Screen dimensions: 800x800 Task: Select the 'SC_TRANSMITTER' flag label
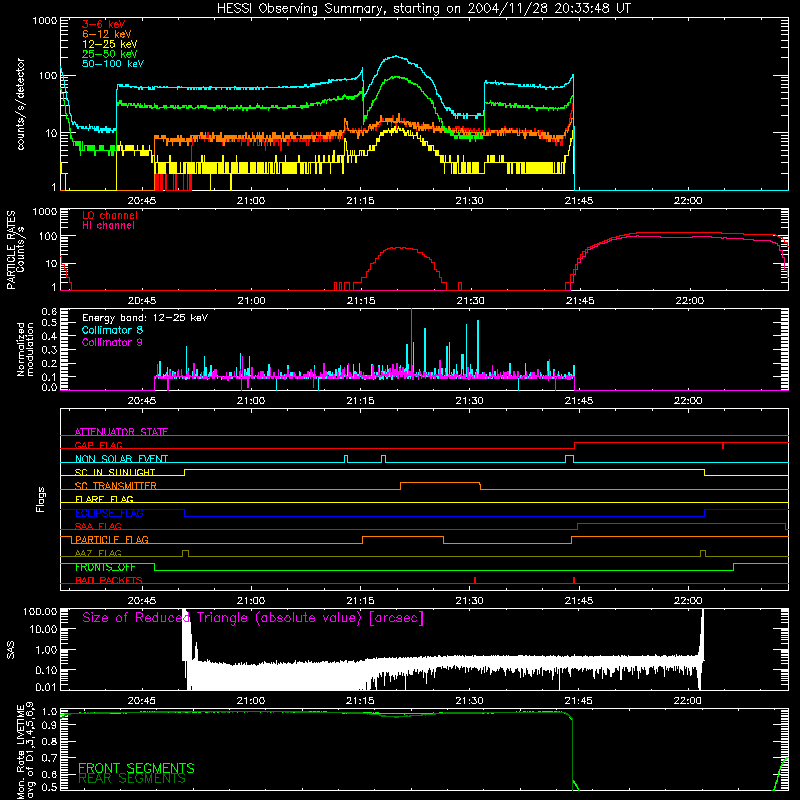[115, 485]
